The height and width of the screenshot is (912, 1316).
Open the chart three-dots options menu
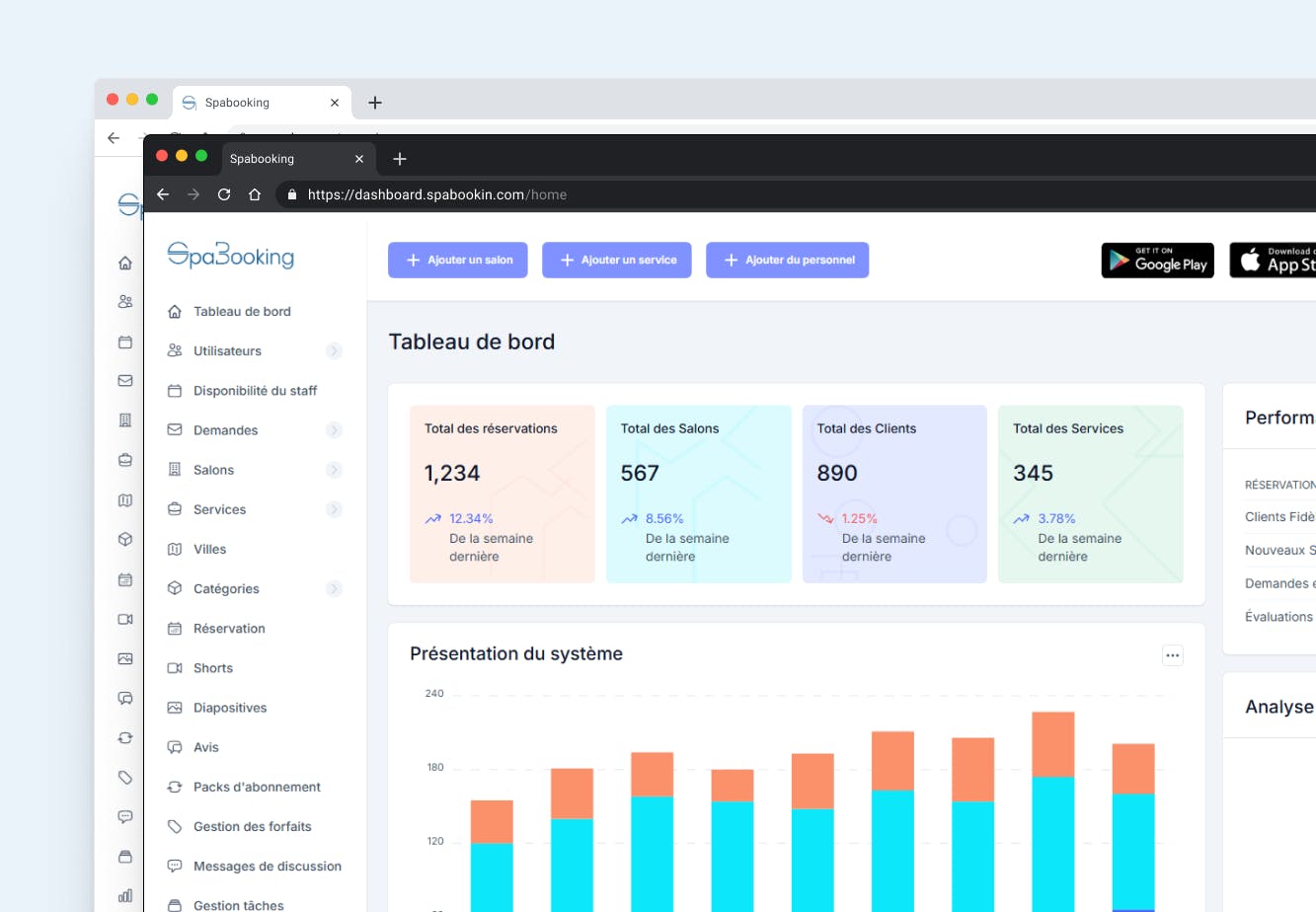point(1172,655)
